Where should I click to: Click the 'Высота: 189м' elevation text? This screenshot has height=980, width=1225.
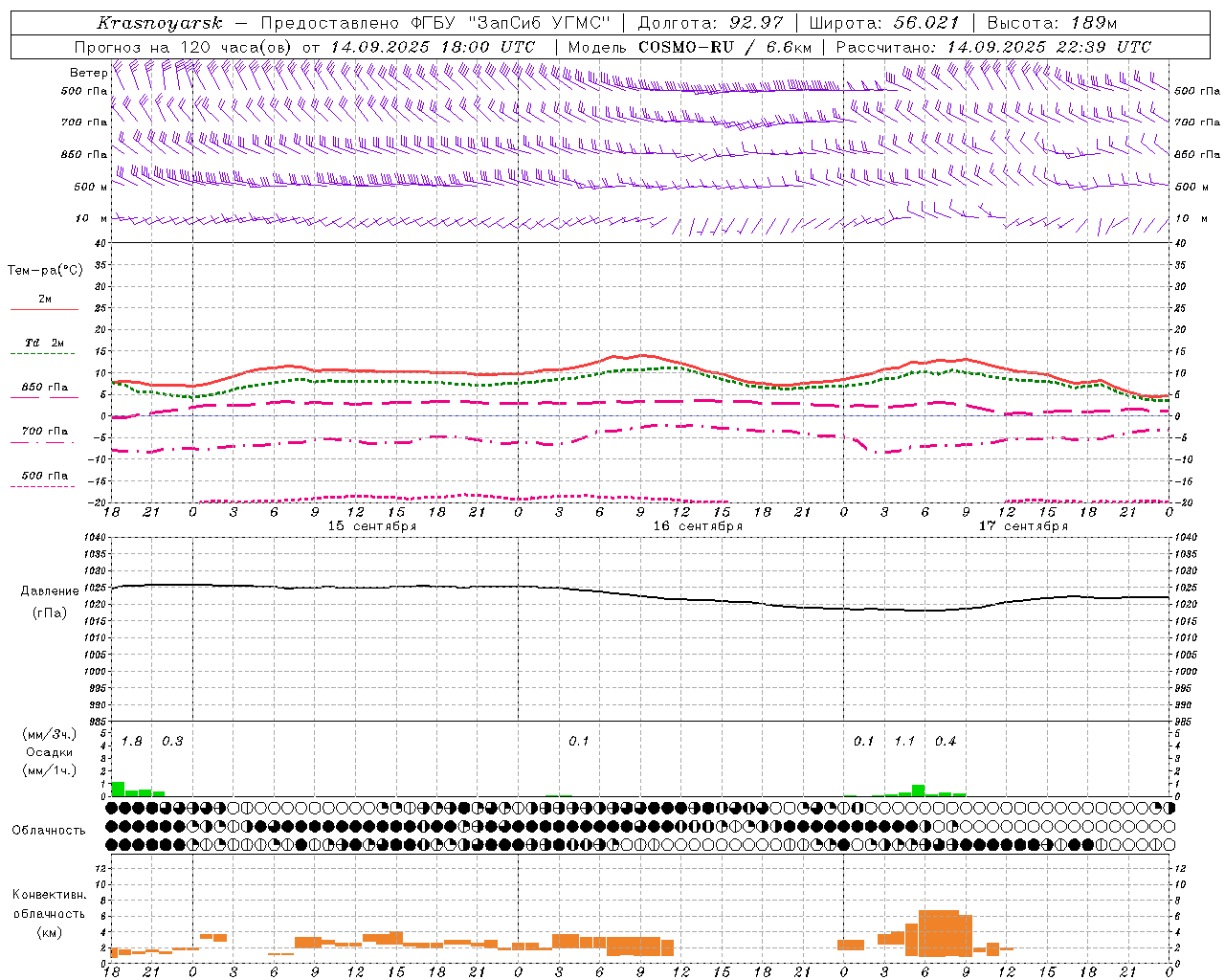[1052, 23]
